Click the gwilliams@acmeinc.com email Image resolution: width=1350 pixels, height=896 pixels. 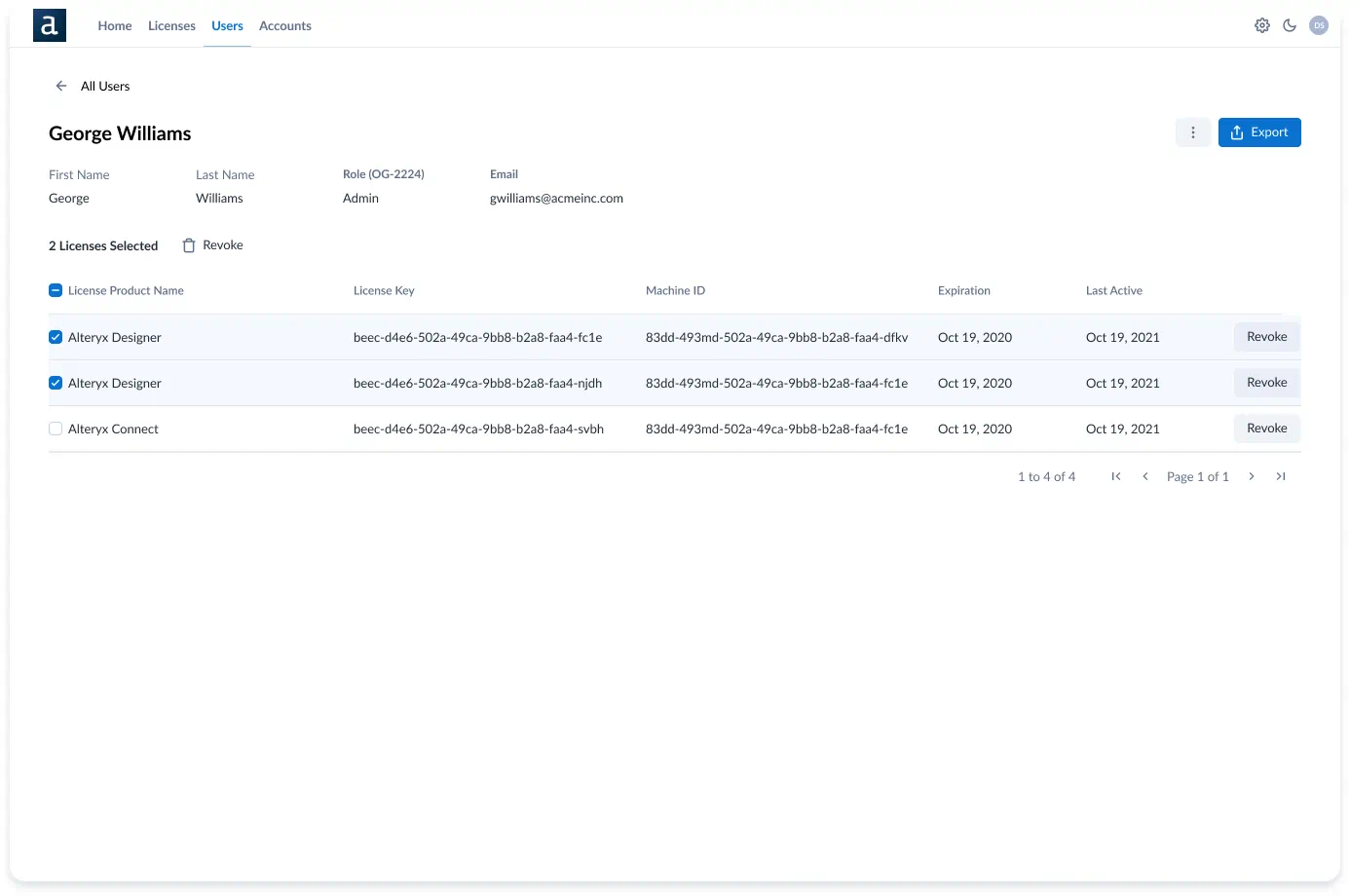point(556,198)
